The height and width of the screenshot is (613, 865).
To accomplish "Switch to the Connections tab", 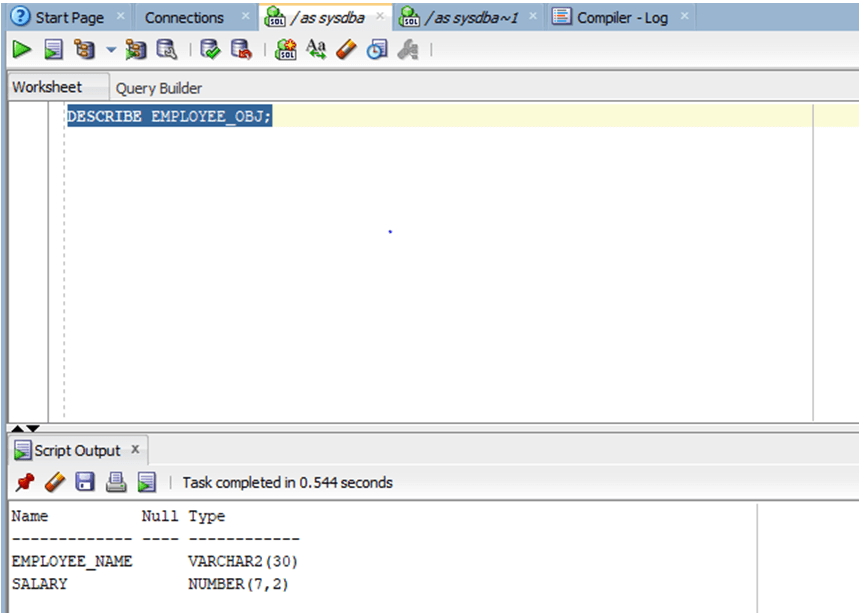I will [x=183, y=16].
